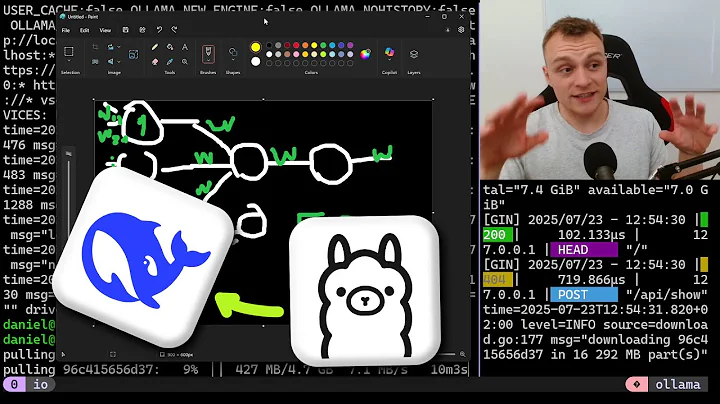Click the purple "HEAD" label in terminal

(x=584, y=250)
